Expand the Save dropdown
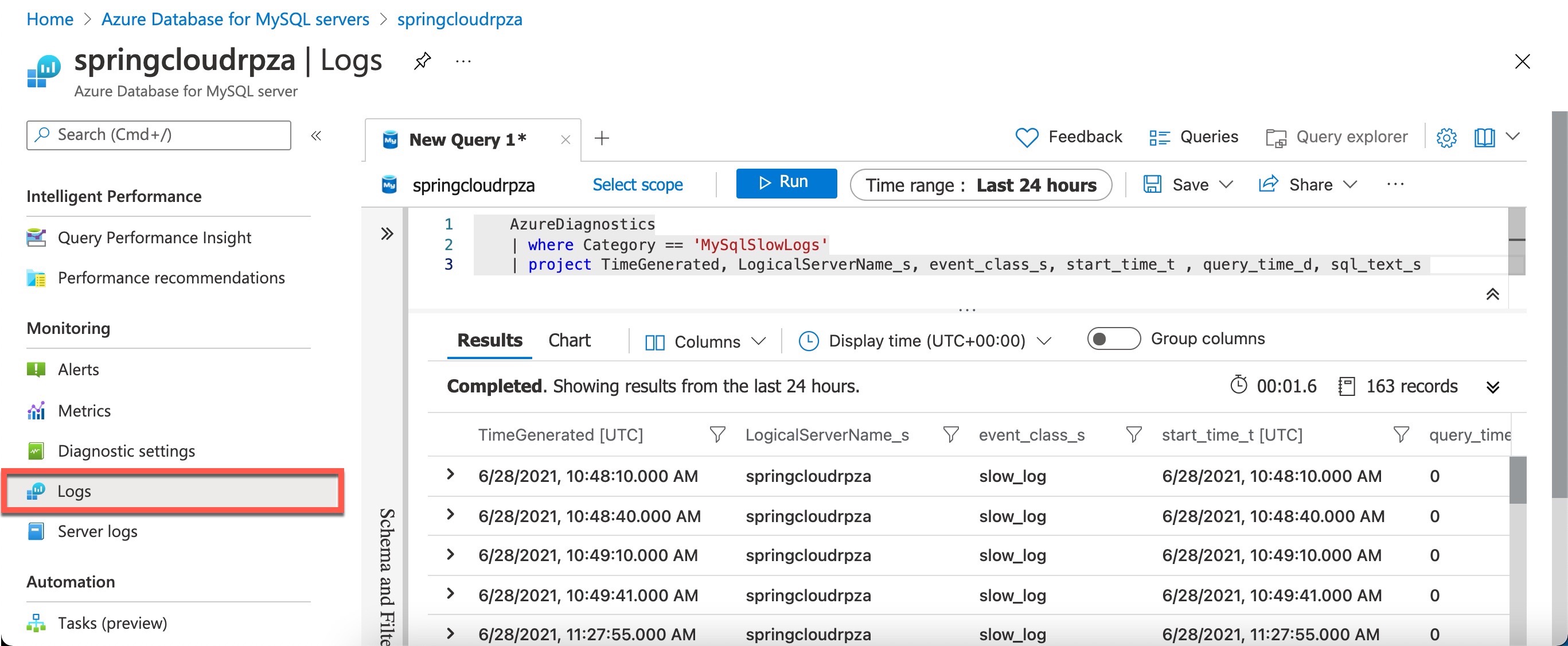 (1226, 185)
